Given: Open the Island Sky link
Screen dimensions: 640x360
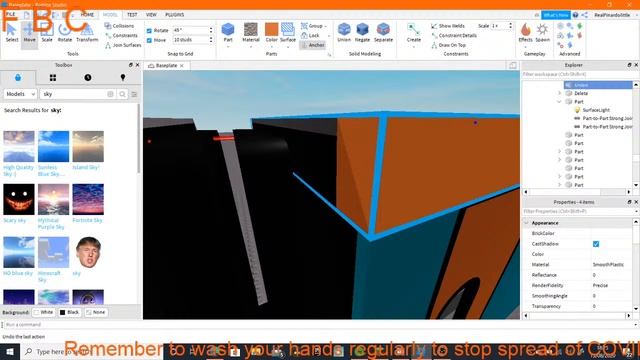Looking at the screenshot, I should point(86,167).
